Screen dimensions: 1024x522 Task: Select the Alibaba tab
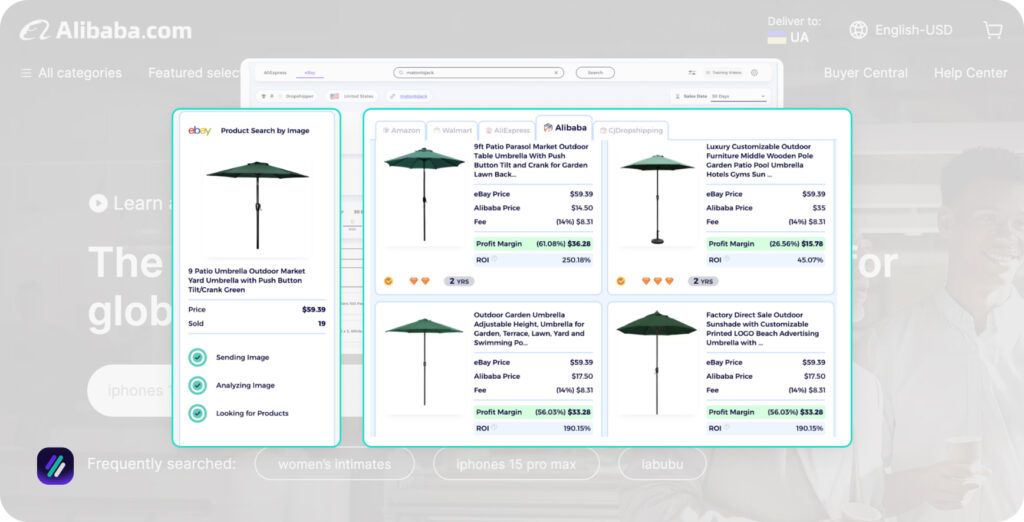click(565, 127)
